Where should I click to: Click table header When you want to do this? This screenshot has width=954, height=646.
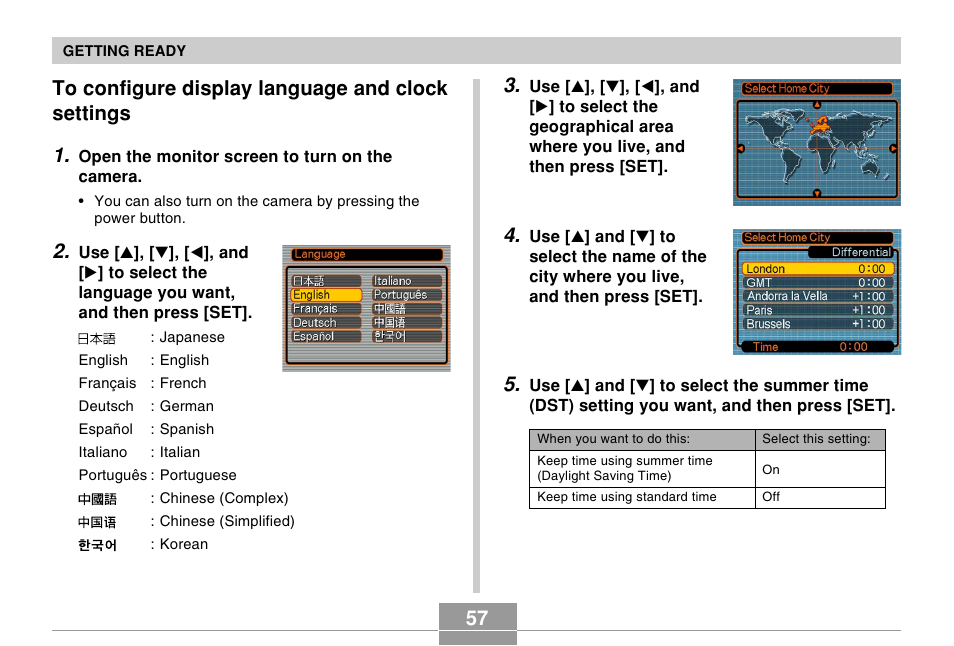[642, 439]
